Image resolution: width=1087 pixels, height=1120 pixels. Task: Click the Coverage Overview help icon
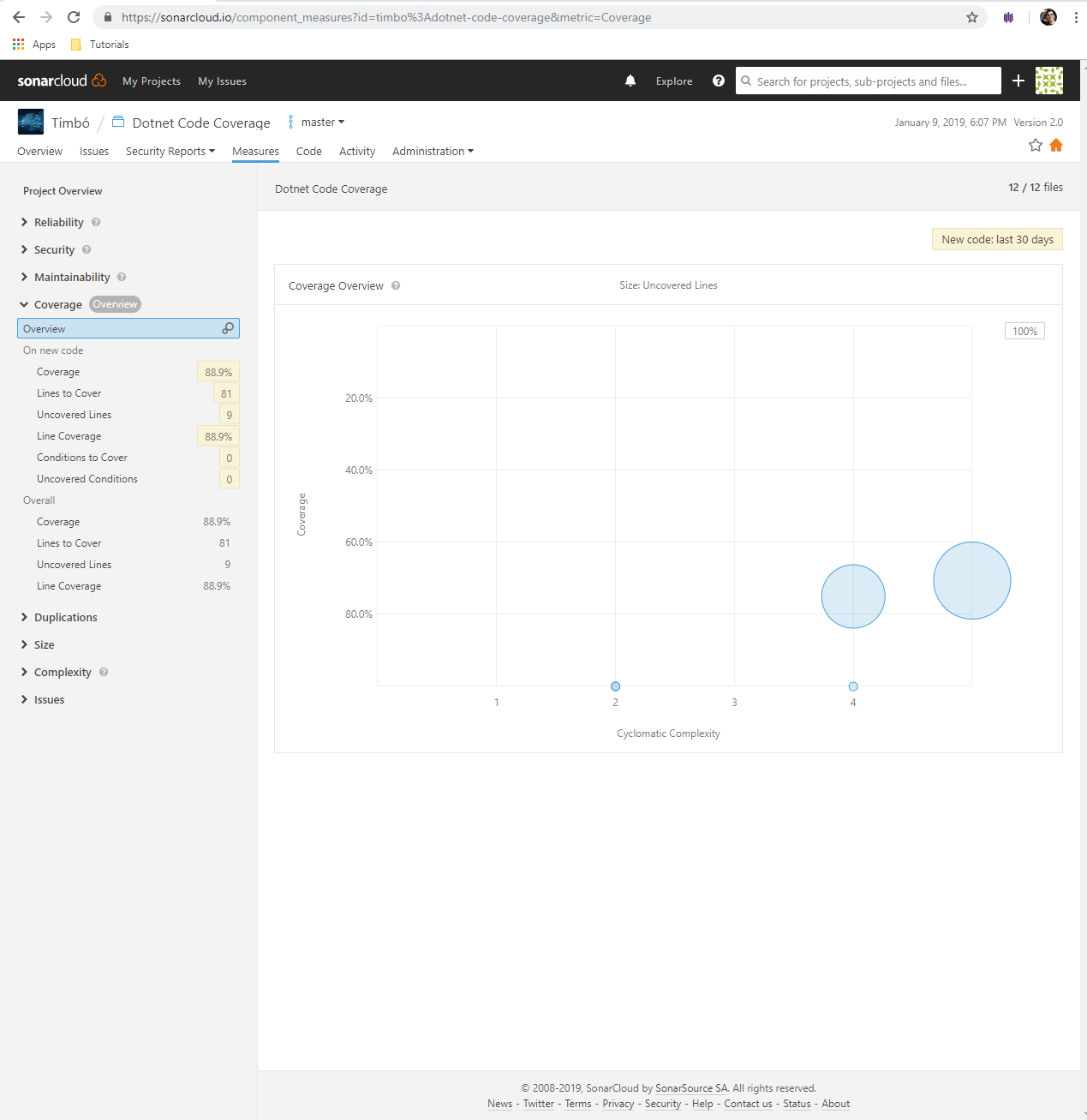(396, 285)
